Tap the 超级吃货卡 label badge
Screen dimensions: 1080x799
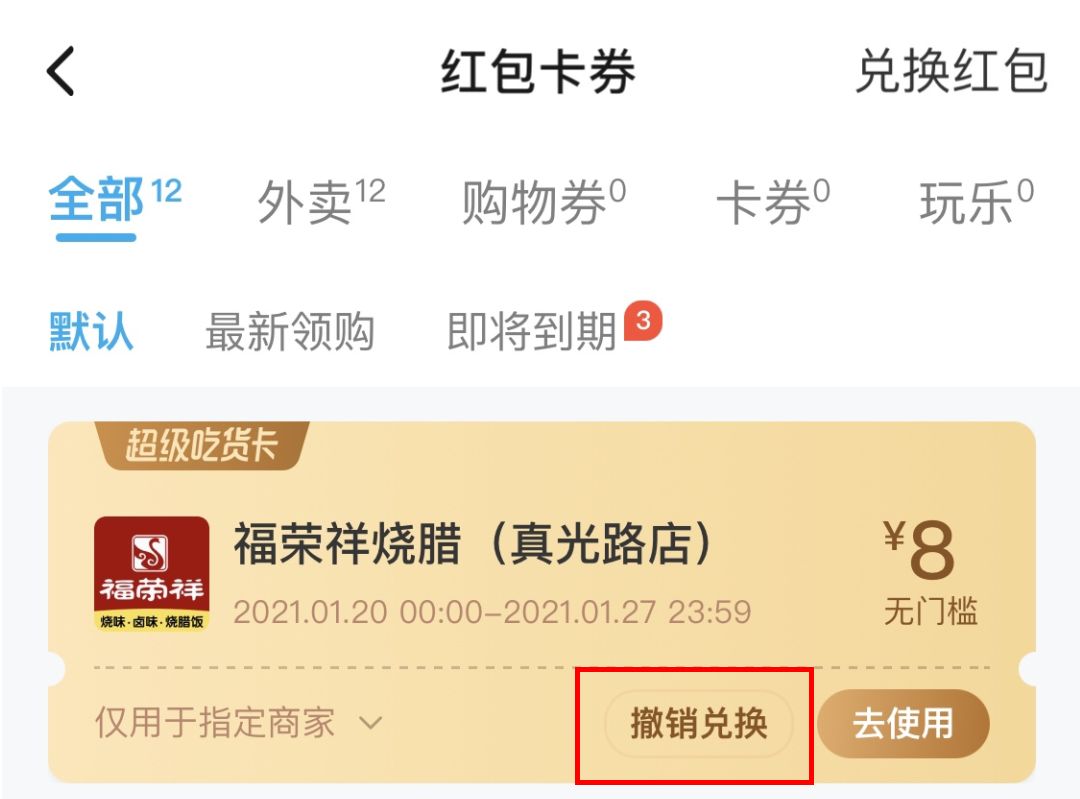[201, 445]
